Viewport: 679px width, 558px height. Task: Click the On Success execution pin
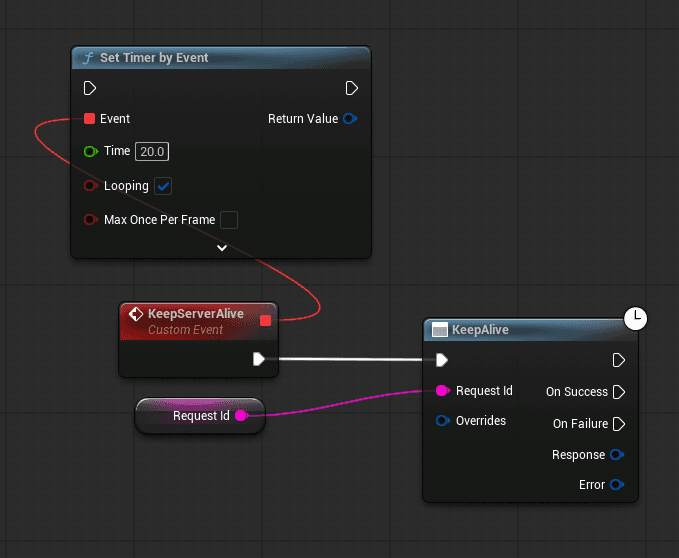click(x=619, y=392)
